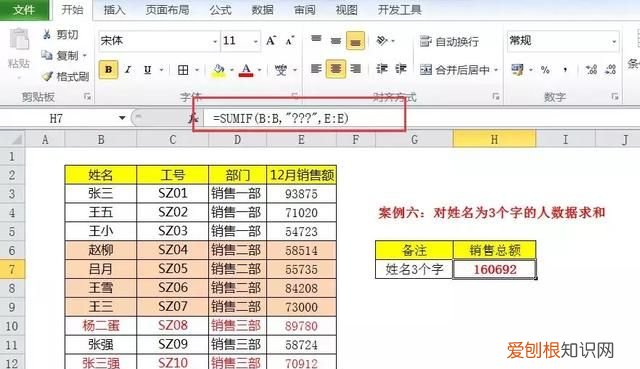Select cell containing 160692
Screen dimensions: 640x369
click(494, 269)
